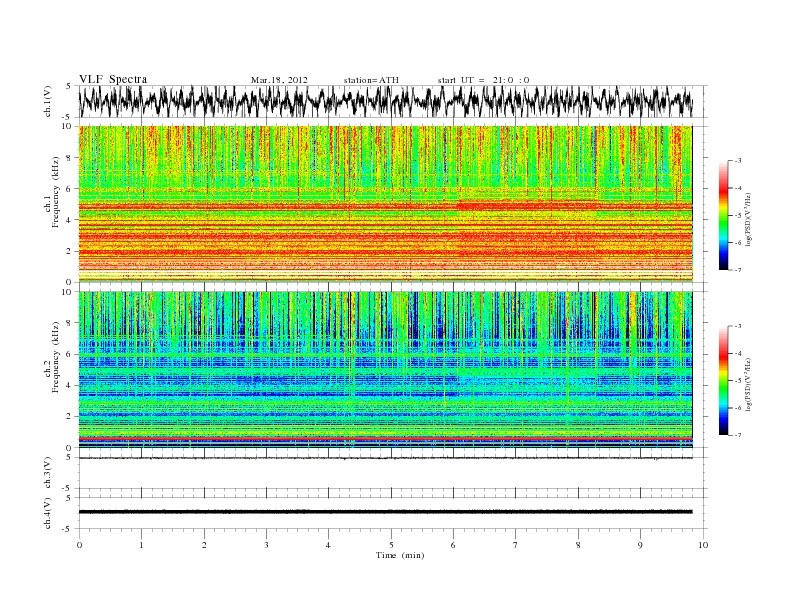Click the time axis tick label "5"
Image resolution: width=792 pixels, height=612 pixels.
(x=391, y=545)
